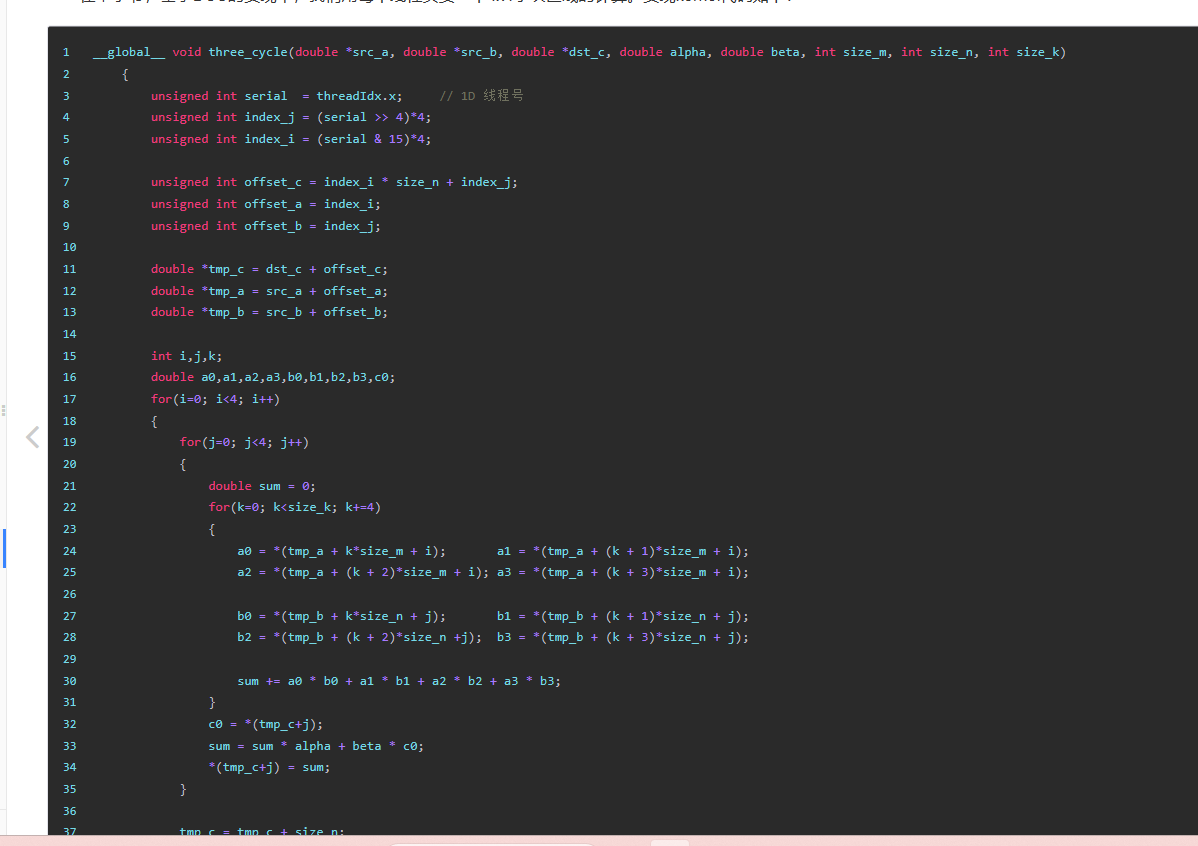Click the b3 assignment on line 28

click(623, 637)
